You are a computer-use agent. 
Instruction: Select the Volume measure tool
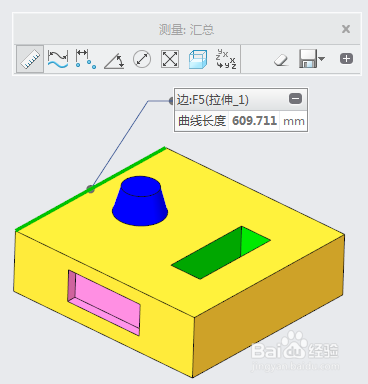[x=198, y=59]
